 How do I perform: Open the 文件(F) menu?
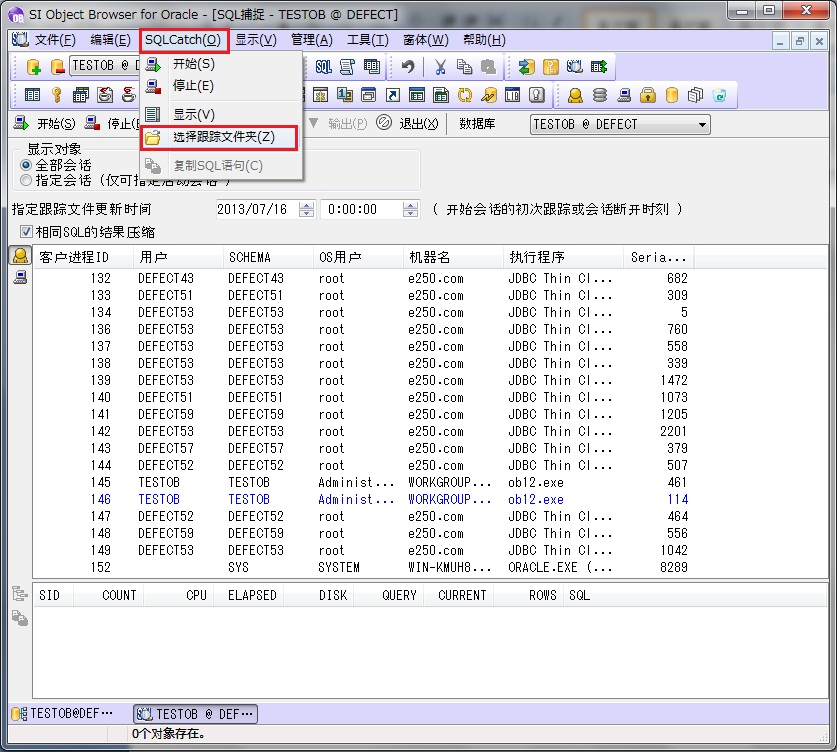click(x=54, y=40)
